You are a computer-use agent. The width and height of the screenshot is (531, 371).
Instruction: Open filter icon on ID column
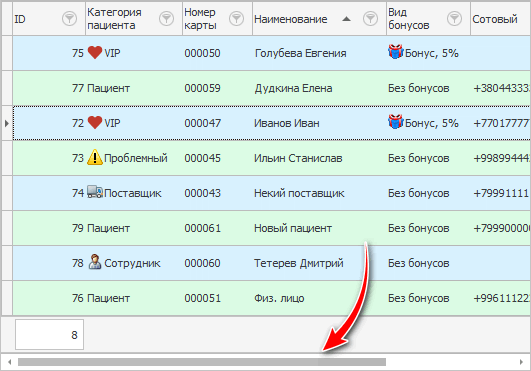point(69,19)
